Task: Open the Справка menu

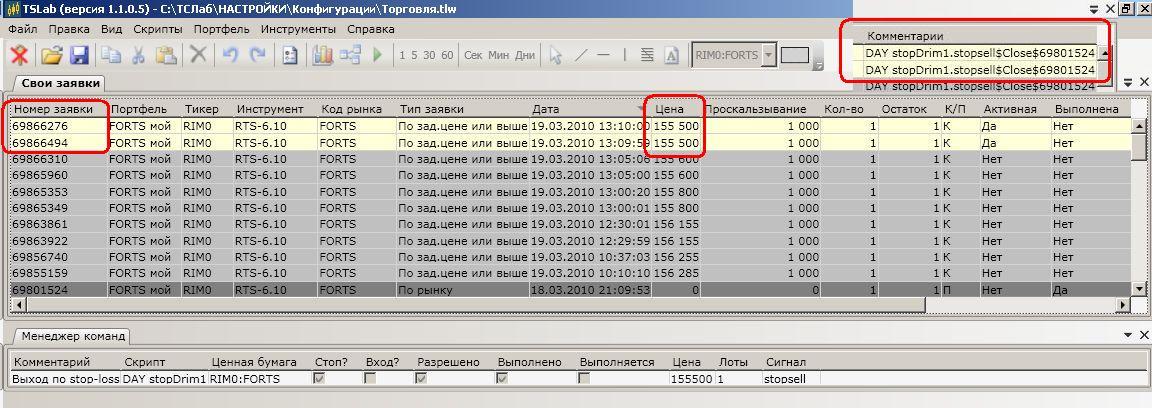Action: point(371,29)
